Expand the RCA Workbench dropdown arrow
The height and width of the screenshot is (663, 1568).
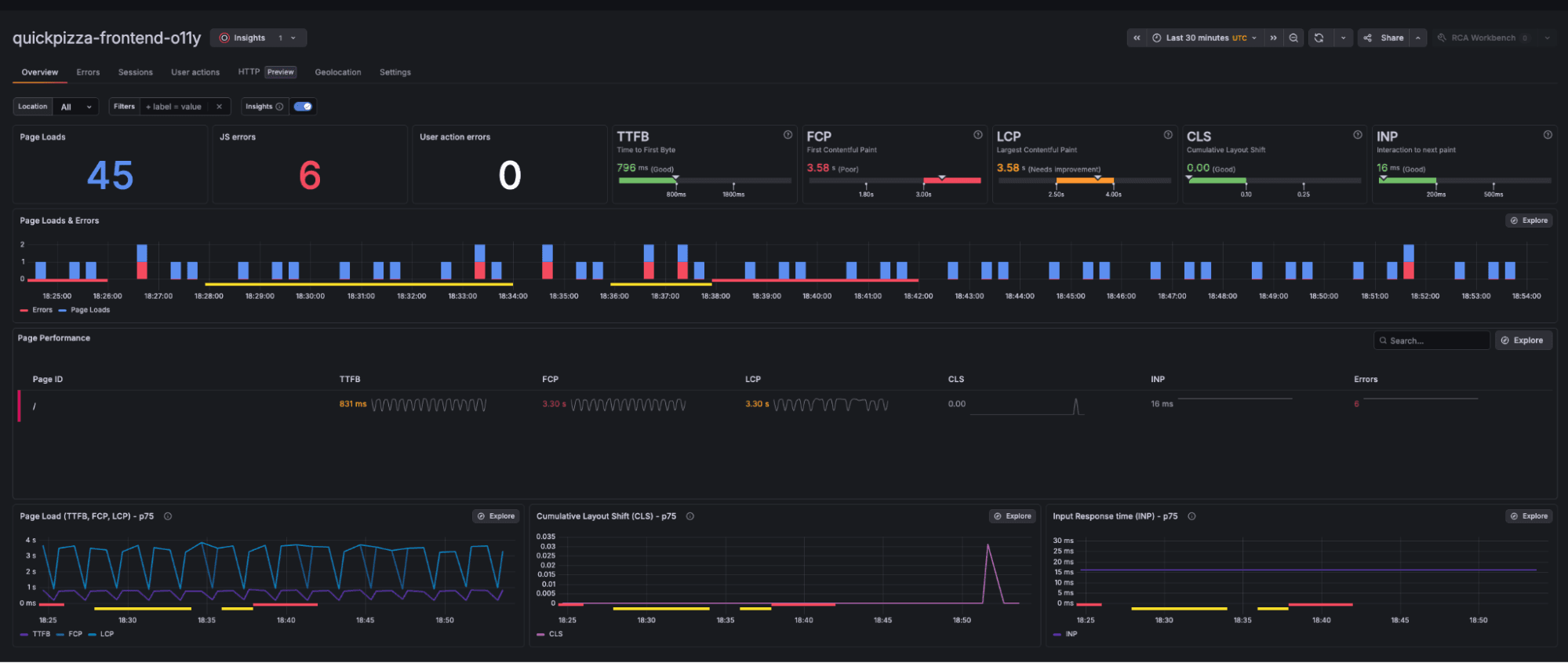click(x=1548, y=38)
